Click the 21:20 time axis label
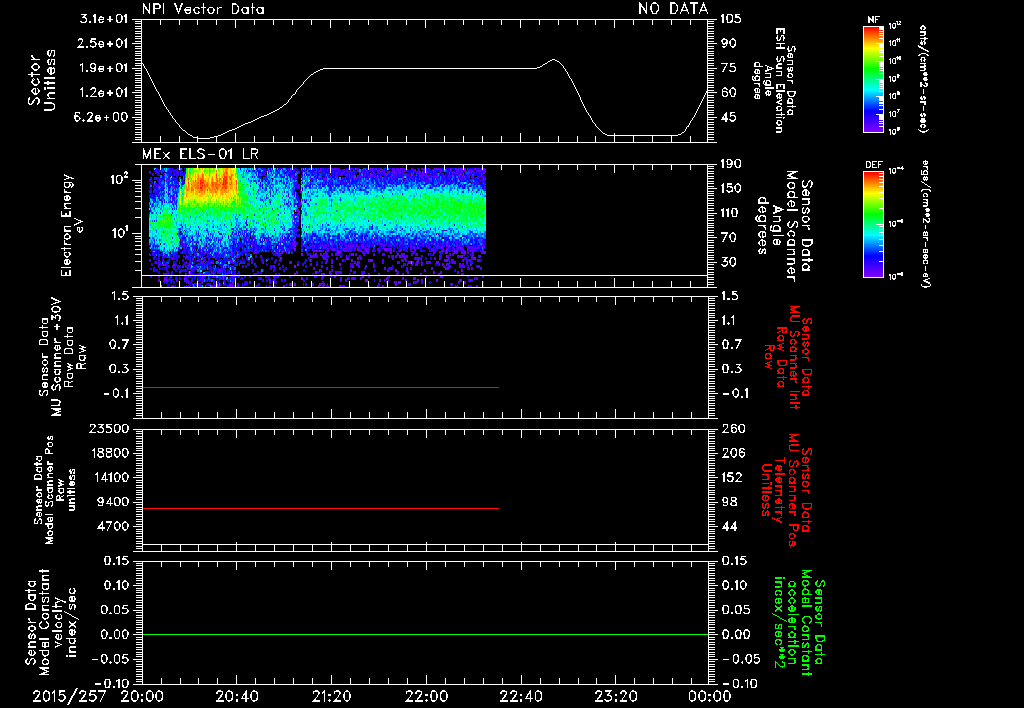 tap(331, 696)
